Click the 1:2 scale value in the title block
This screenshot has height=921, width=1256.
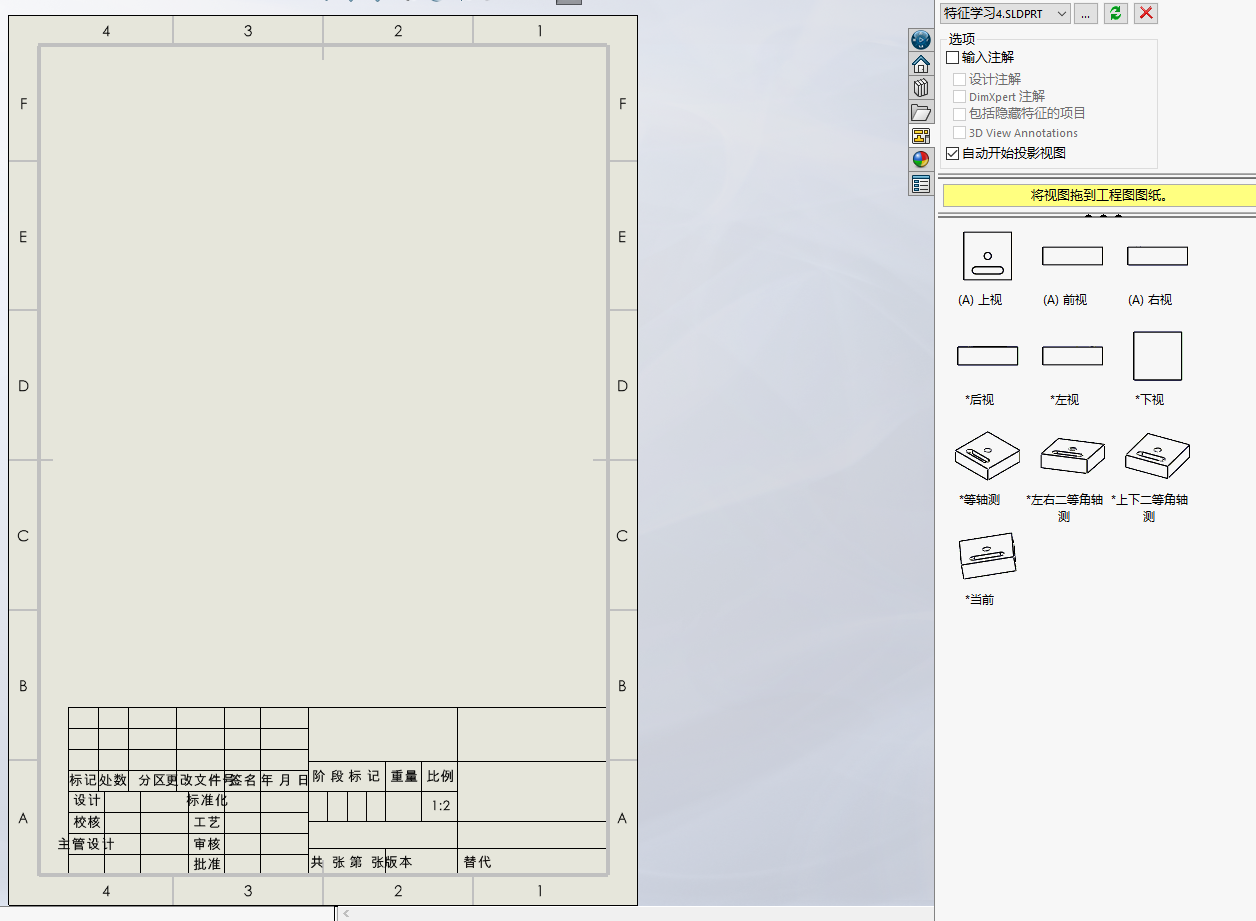[x=440, y=805]
